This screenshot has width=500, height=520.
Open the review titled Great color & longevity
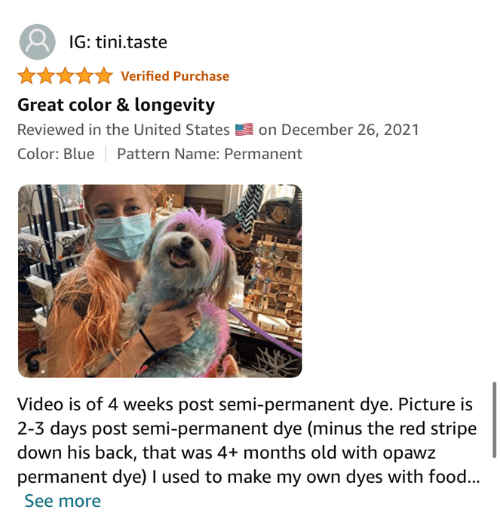tap(116, 105)
